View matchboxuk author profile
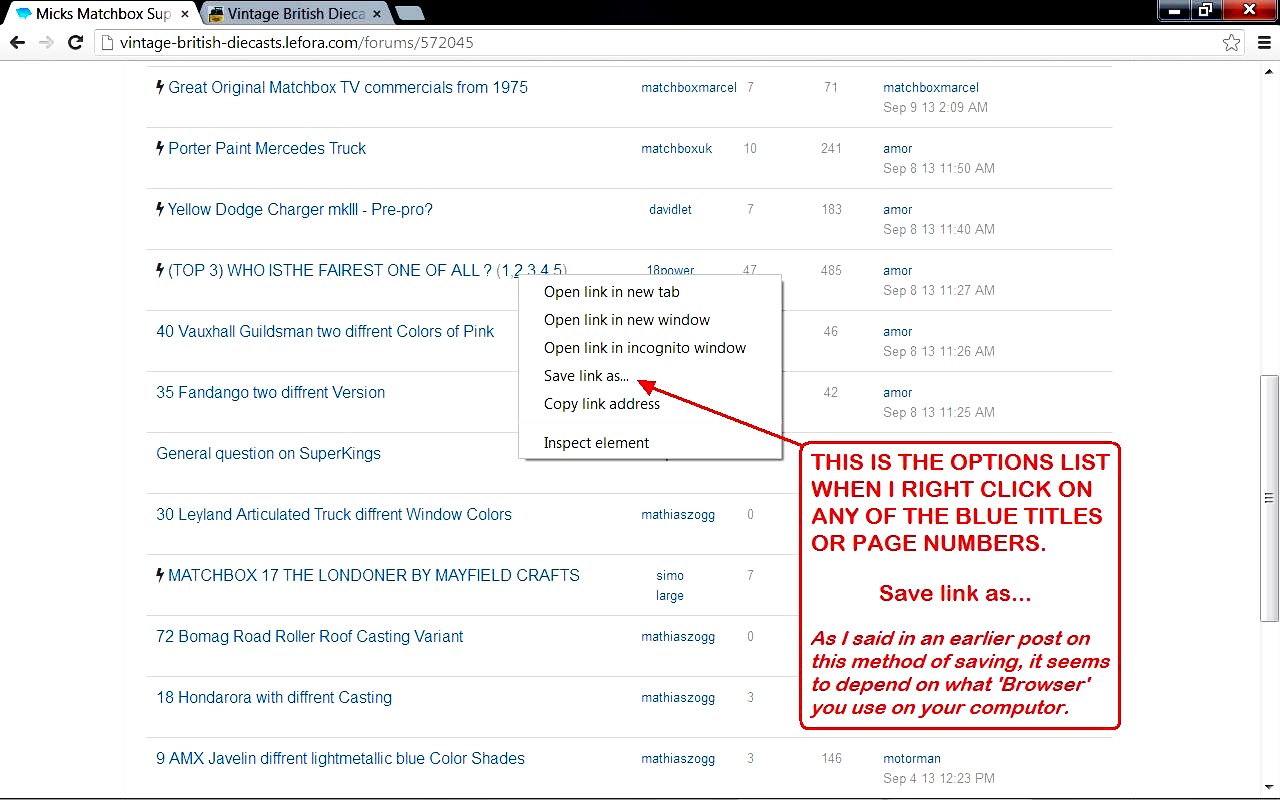1280x800 pixels. (677, 149)
